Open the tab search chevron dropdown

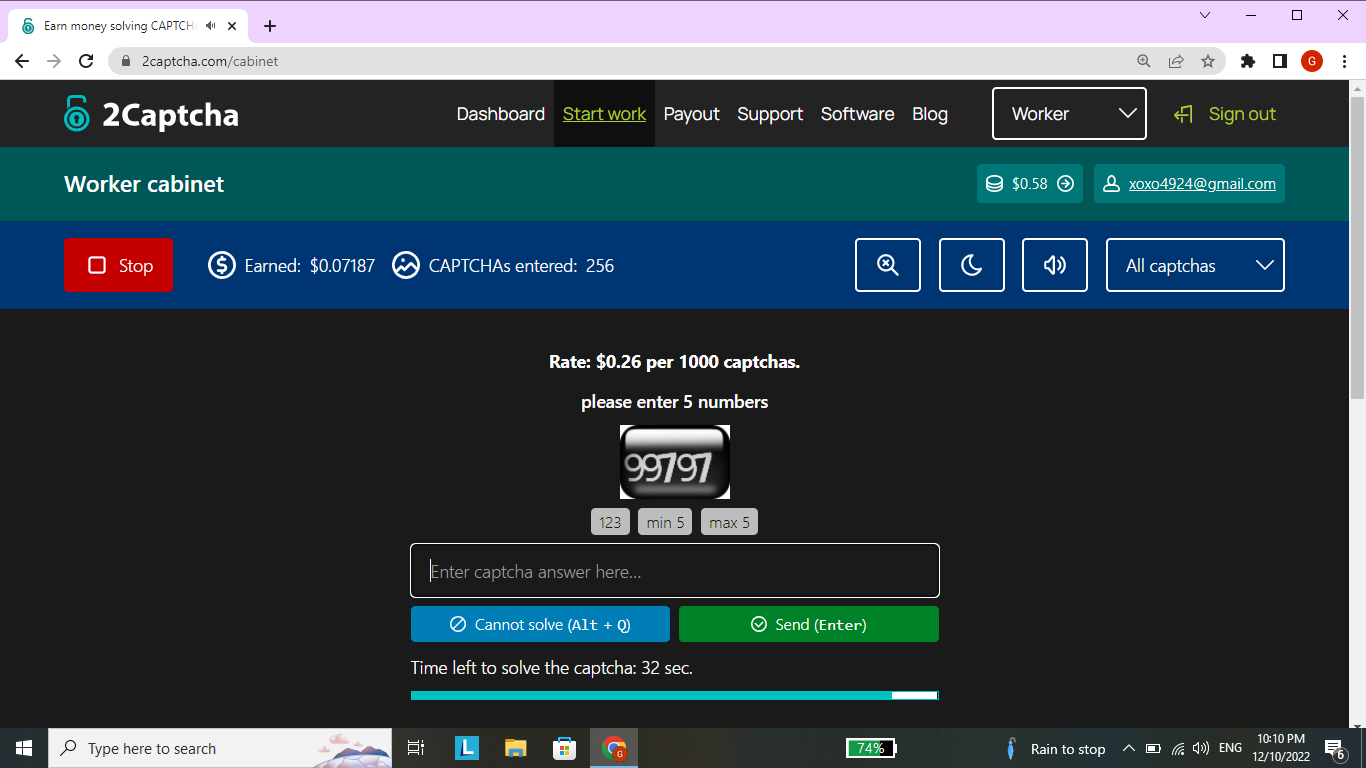point(1205,15)
